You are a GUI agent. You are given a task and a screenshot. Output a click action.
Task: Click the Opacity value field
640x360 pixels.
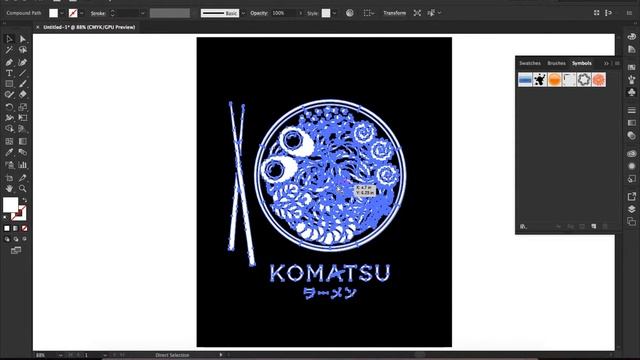tap(284, 13)
